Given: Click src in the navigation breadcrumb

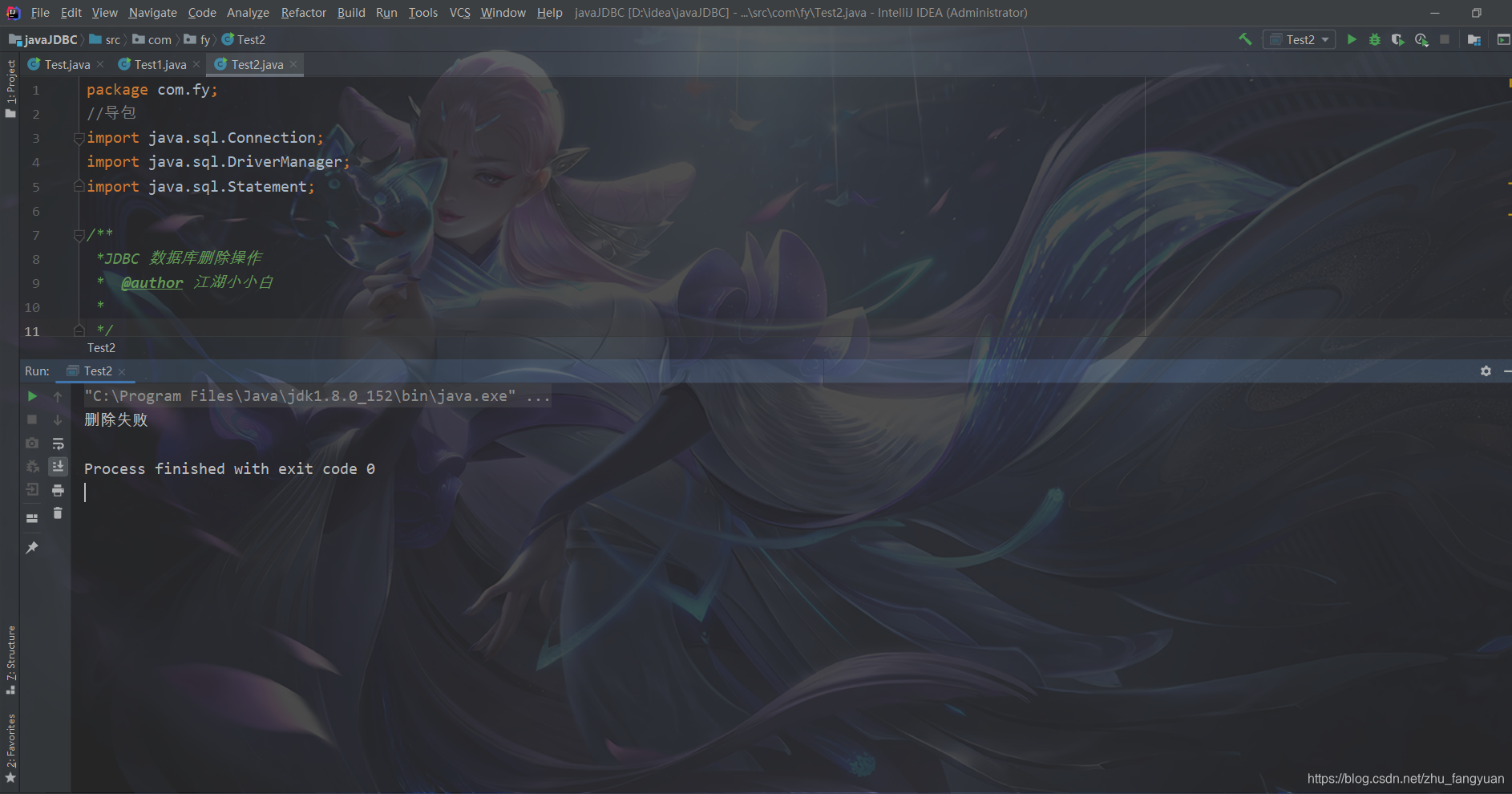Looking at the screenshot, I should (x=105, y=39).
